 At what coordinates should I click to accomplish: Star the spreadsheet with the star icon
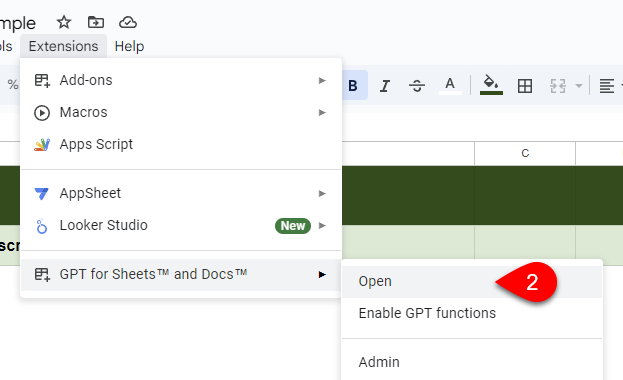click(x=64, y=22)
